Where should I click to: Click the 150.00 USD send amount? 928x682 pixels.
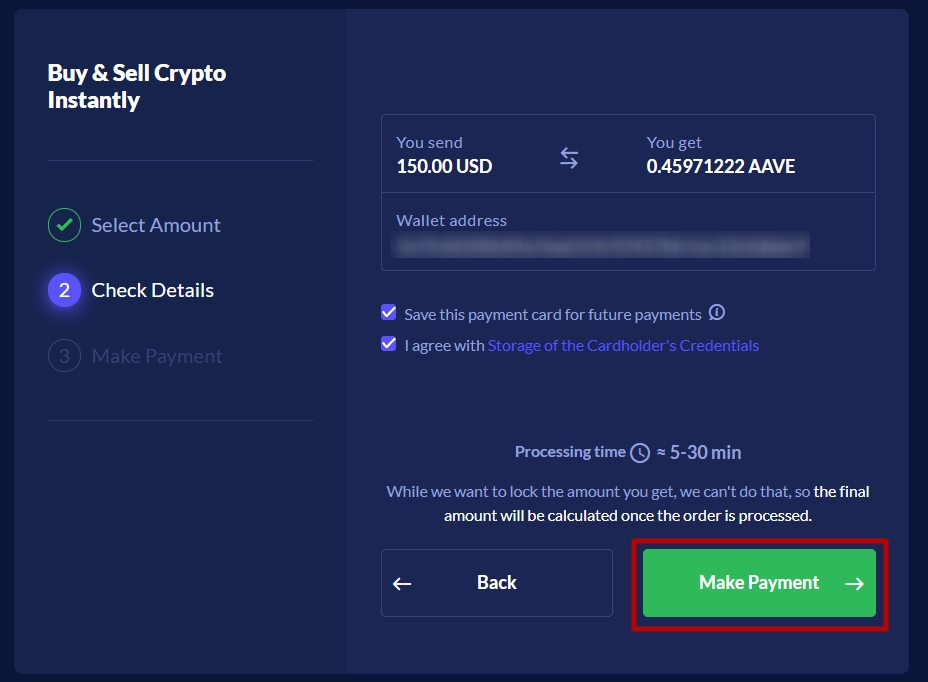click(444, 166)
